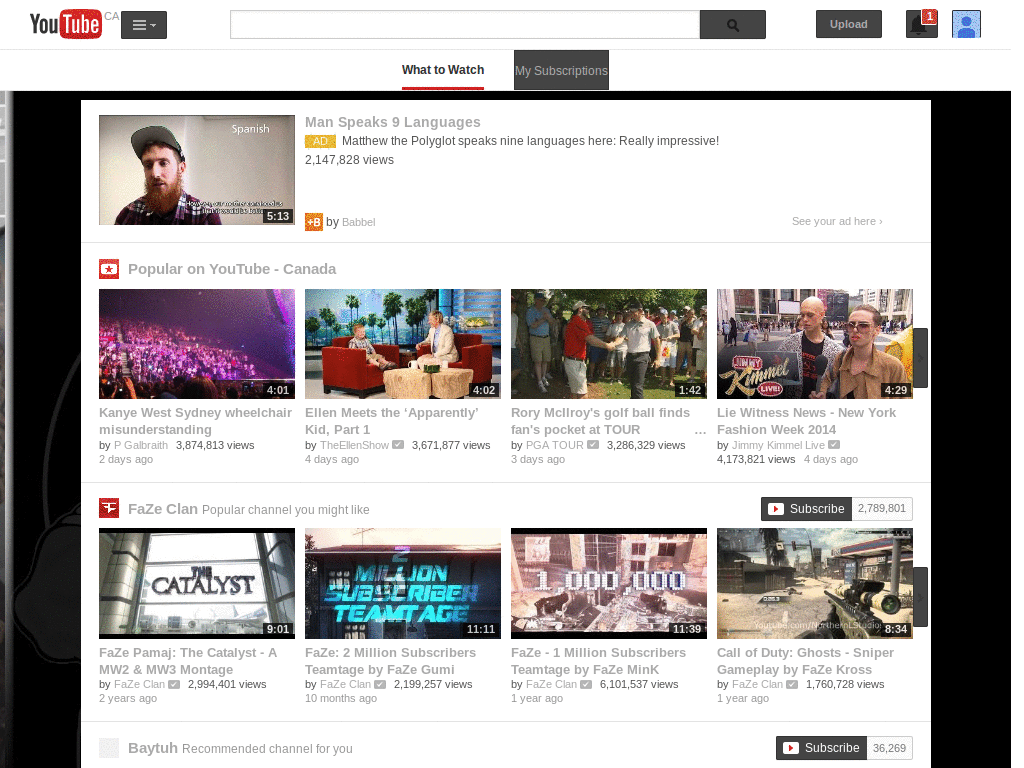Open Ellen Meets the Apparently Kid title
The image size is (1024, 768).
click(x=392, y=421)
